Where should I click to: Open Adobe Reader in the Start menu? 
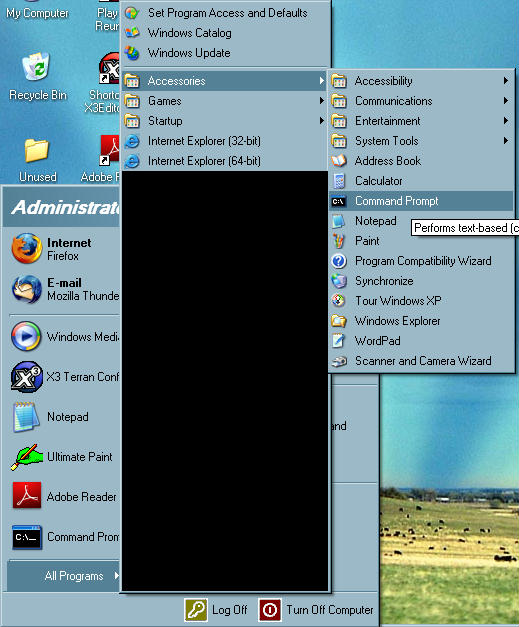pyautogui.click(x=27, y=496)
